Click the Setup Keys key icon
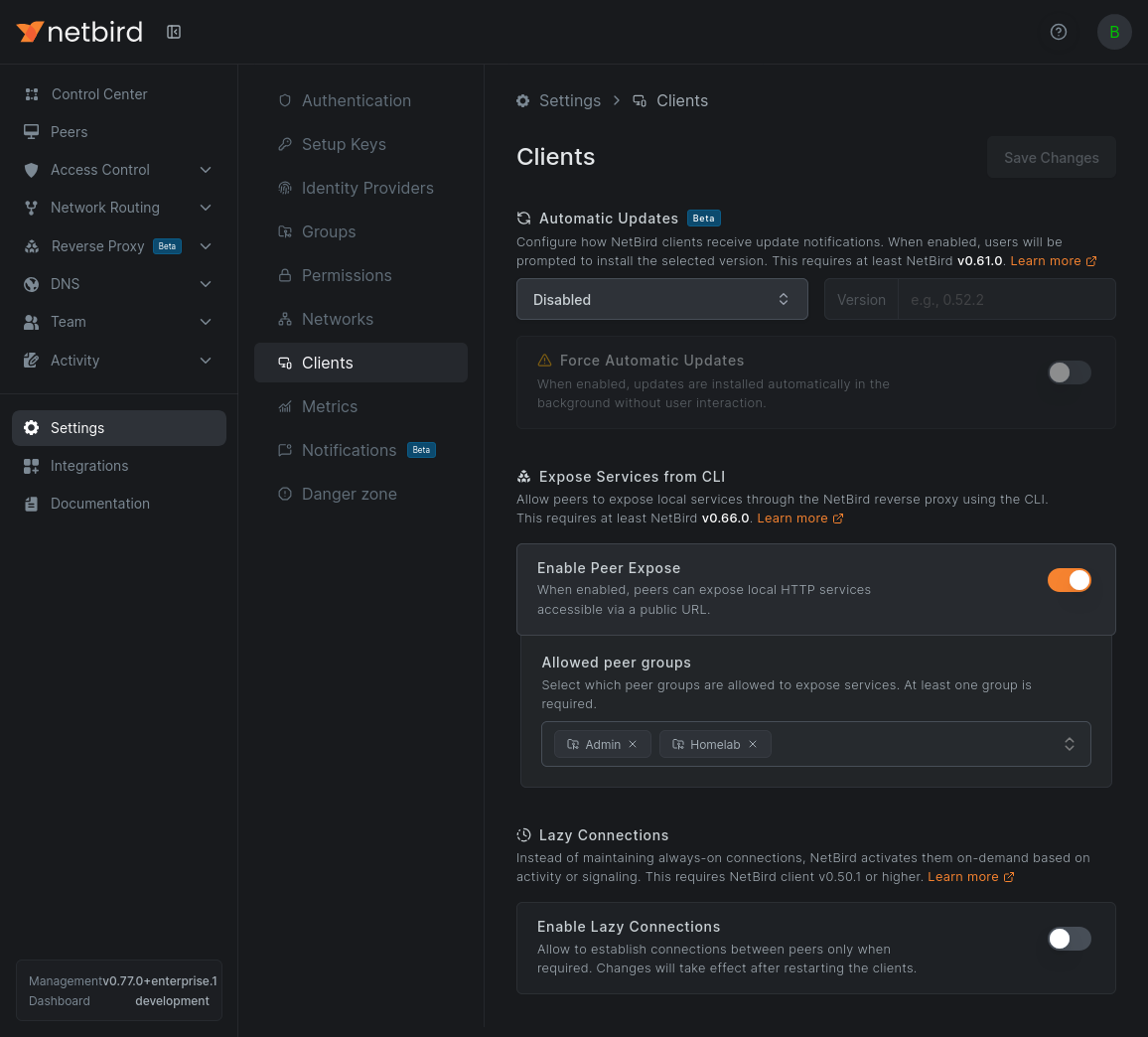Image resolution: width=1148 pixels, height=1037 pixels. 285,144
